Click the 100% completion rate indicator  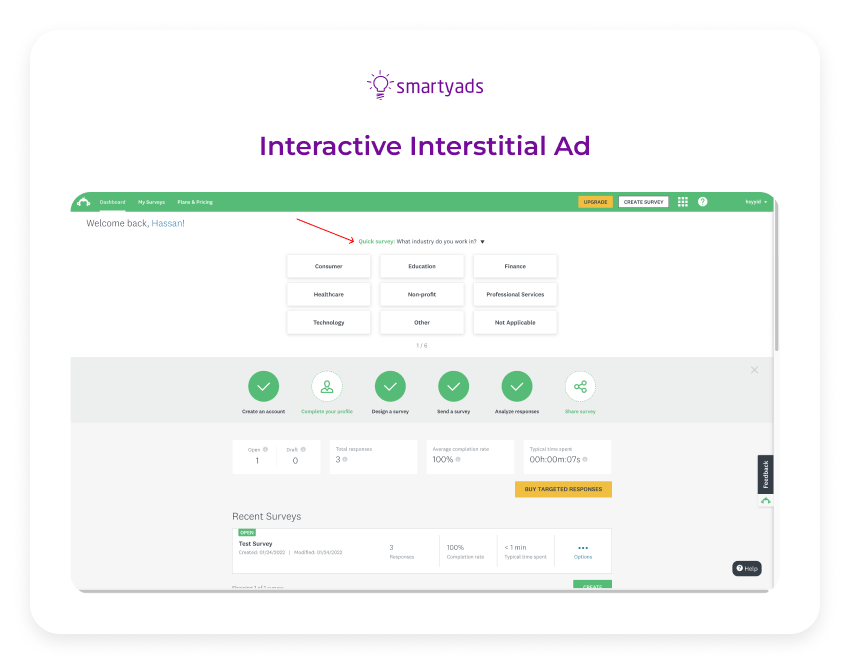coord(453,547)
